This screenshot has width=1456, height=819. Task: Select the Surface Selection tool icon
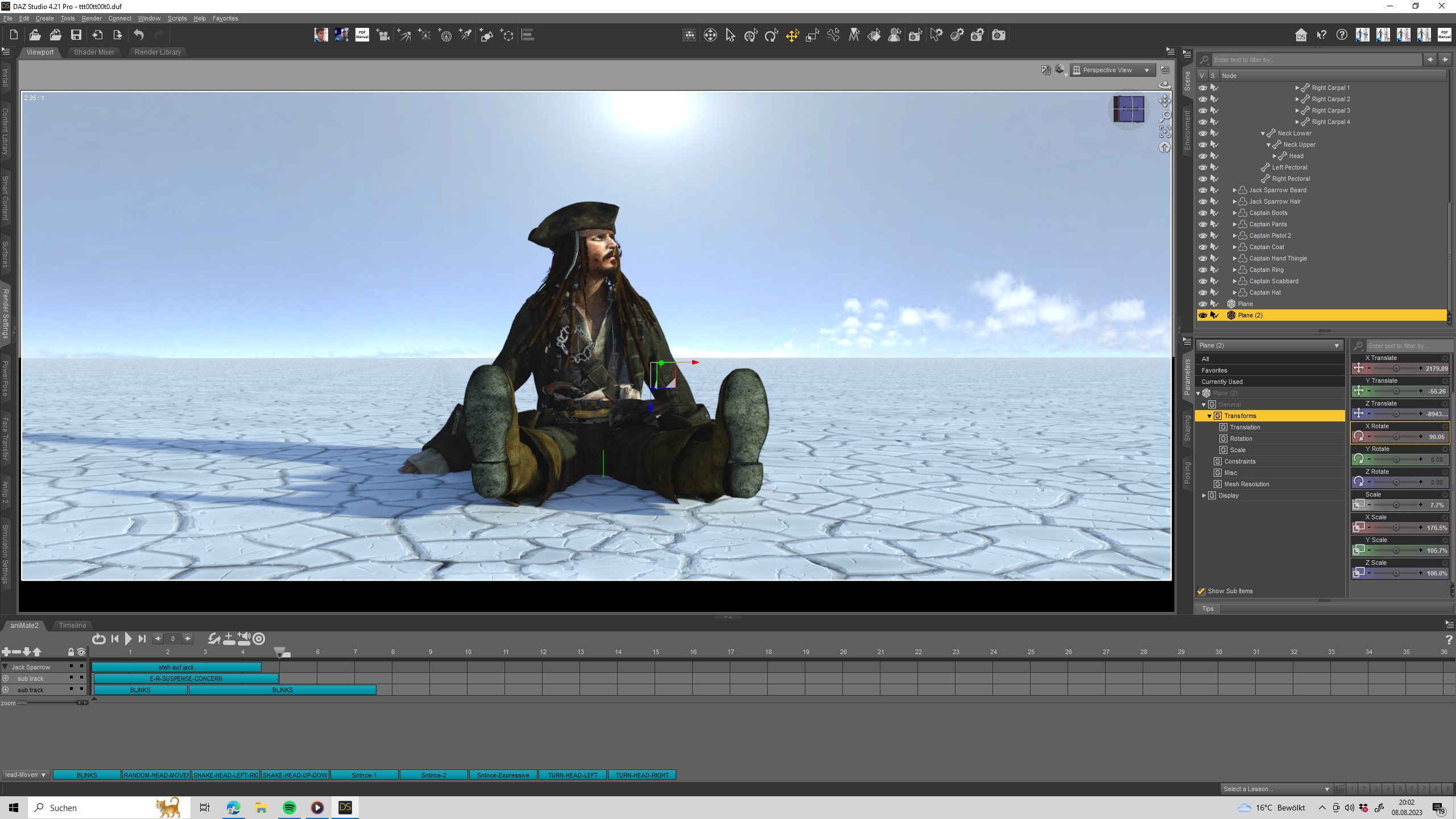pos(874,35)
